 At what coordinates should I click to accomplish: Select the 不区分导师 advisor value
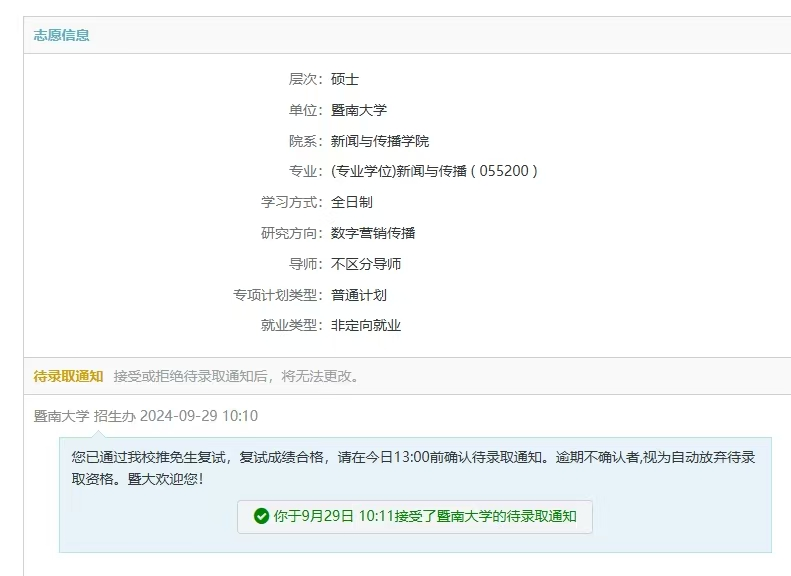(366, 264)
